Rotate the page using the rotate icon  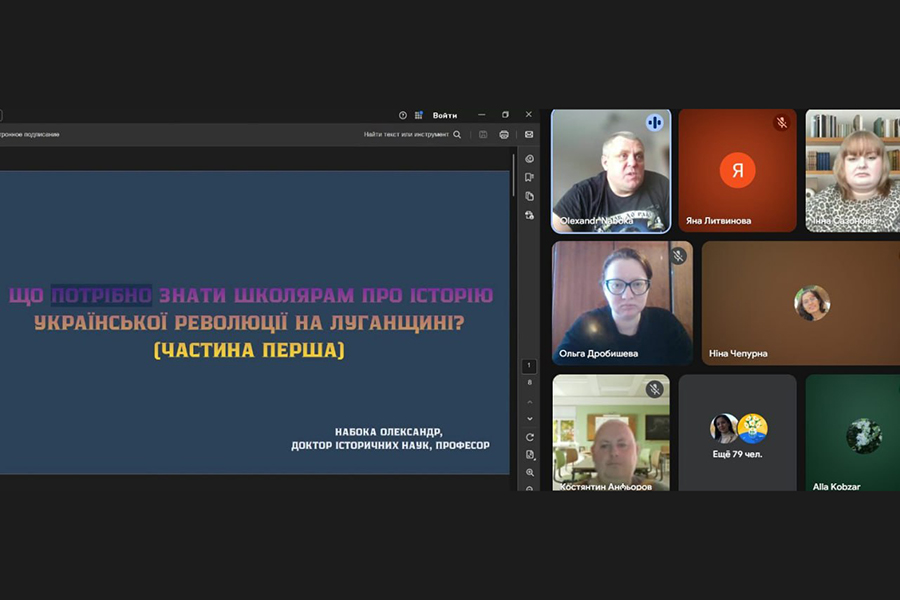tap(529, 437)
